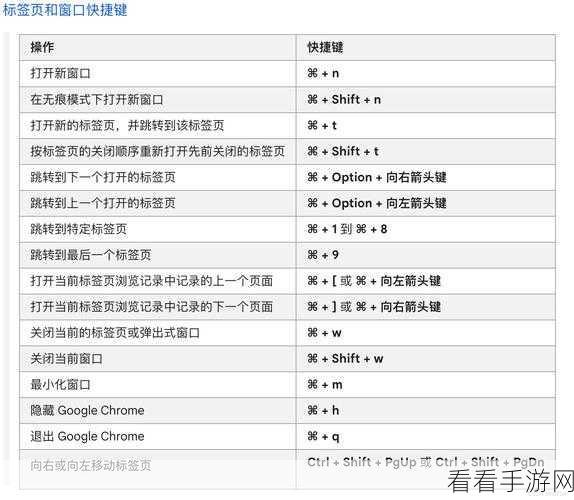This screenshot has width=574, height=500.
Task: Click 打开新的标签页，并跳转到该标签页 row
Action: coord(287,126)
